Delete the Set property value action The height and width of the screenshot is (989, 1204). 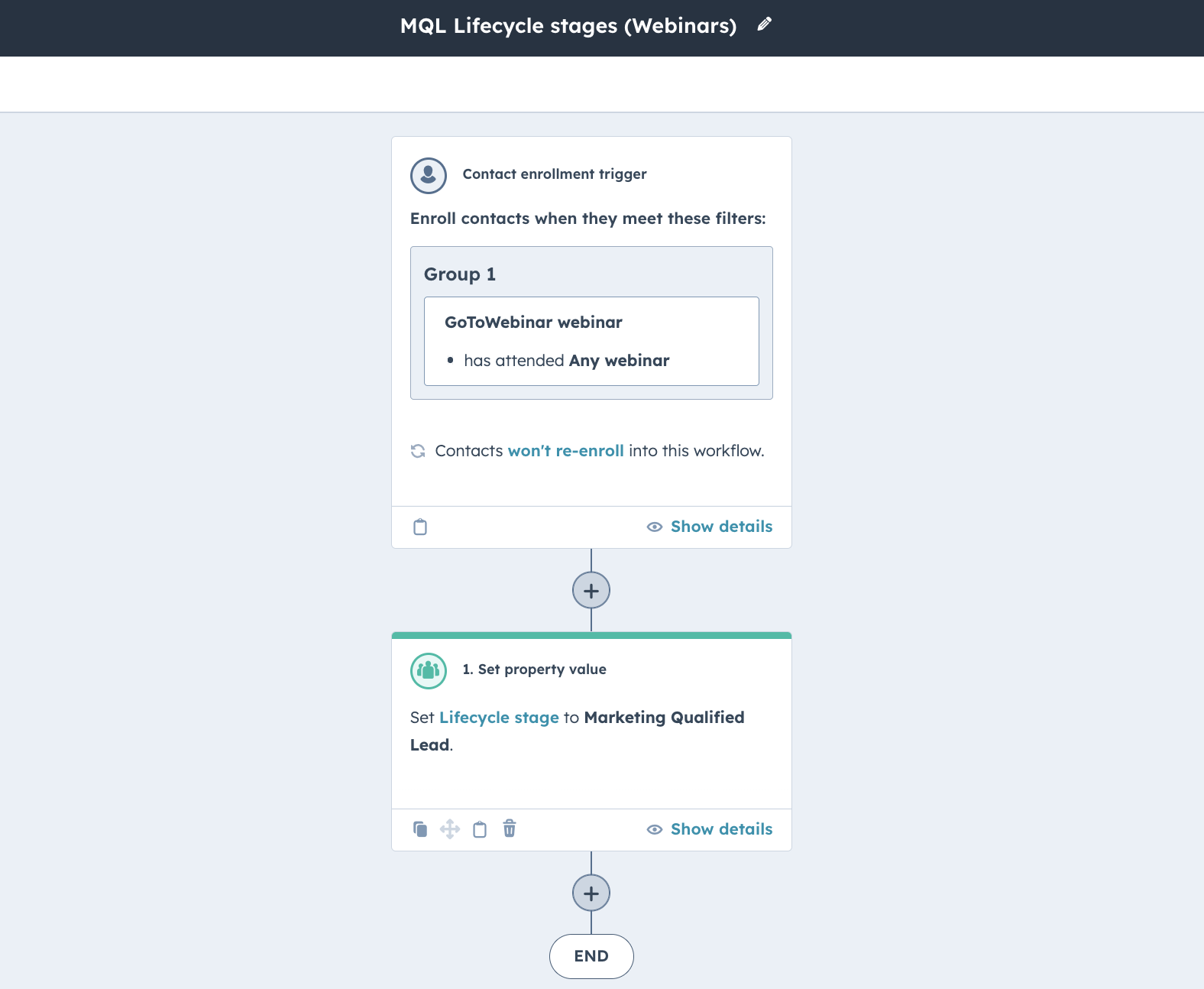point(510,828)
